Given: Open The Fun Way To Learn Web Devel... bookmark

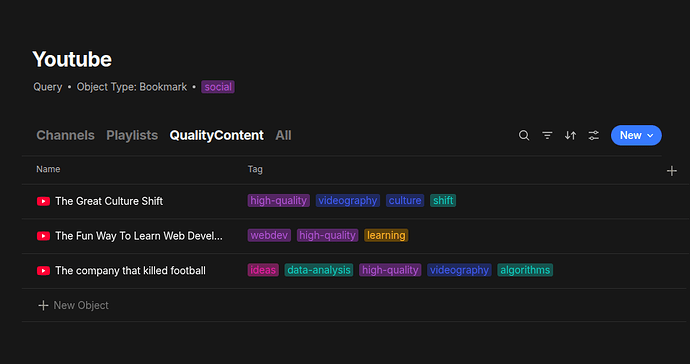Looking at the screenshot, I should pos(139,236).
